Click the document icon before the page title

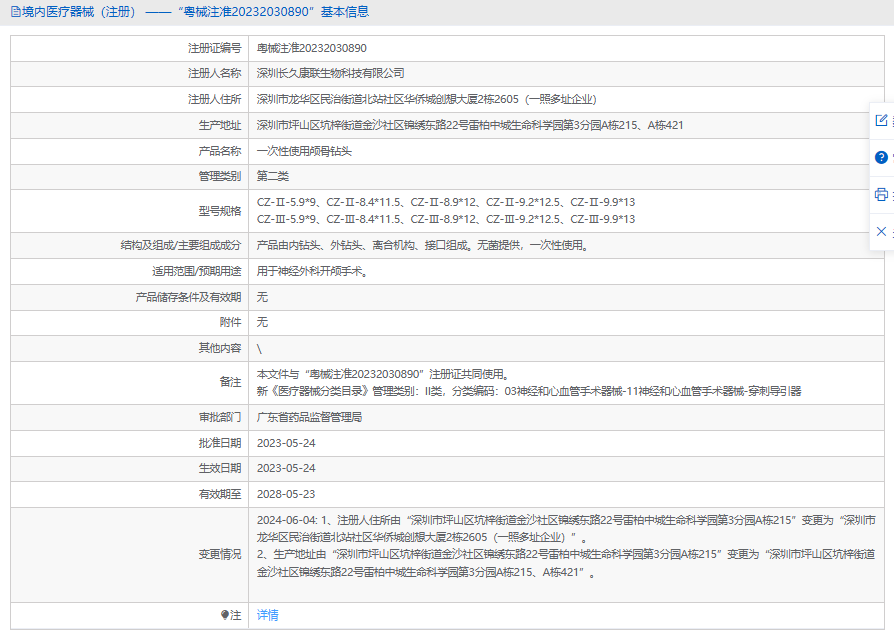(16, 11)
